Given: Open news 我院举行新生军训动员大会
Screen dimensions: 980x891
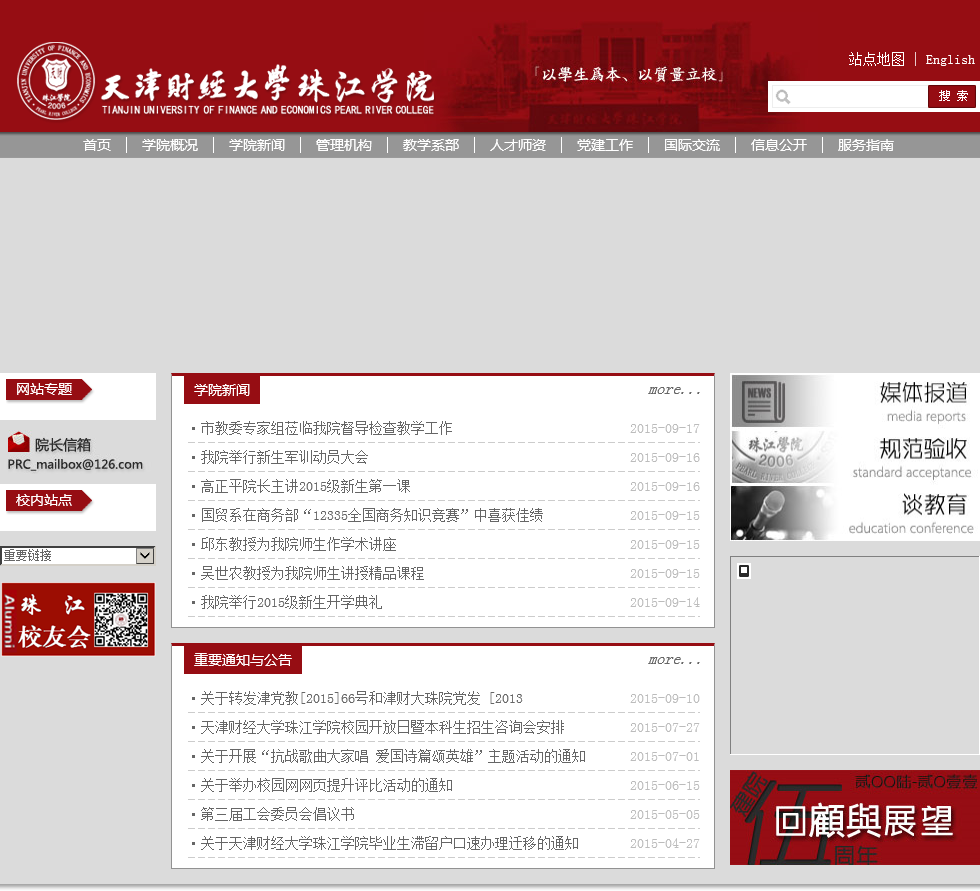Looking at the screenshot, I should pos(284,457).
